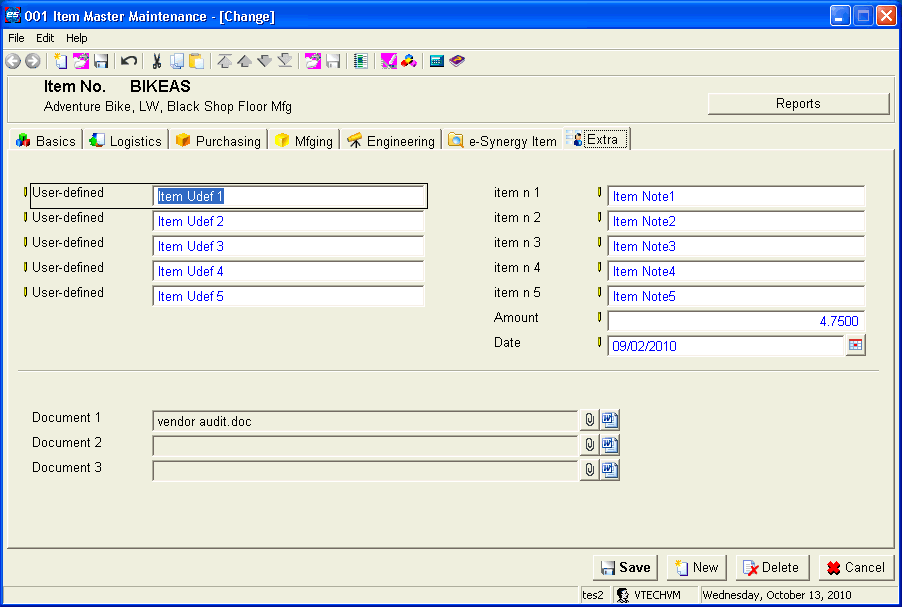Open the calculator toolbar icon
This screenshot has height=607, width=902.
point(437,60)
